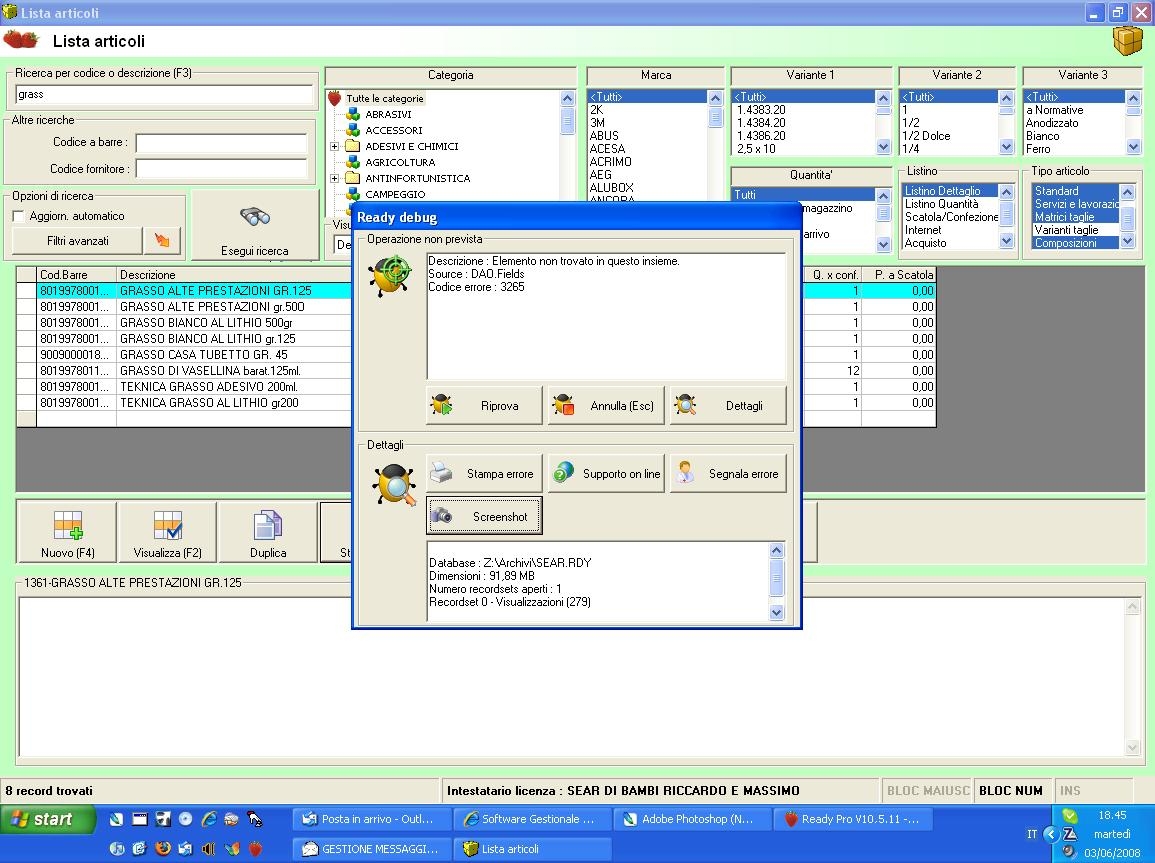Click the Riprova bug icon button
Image resolution: width=1155 pixels, height=863 pixels.
tap(484, 405)
